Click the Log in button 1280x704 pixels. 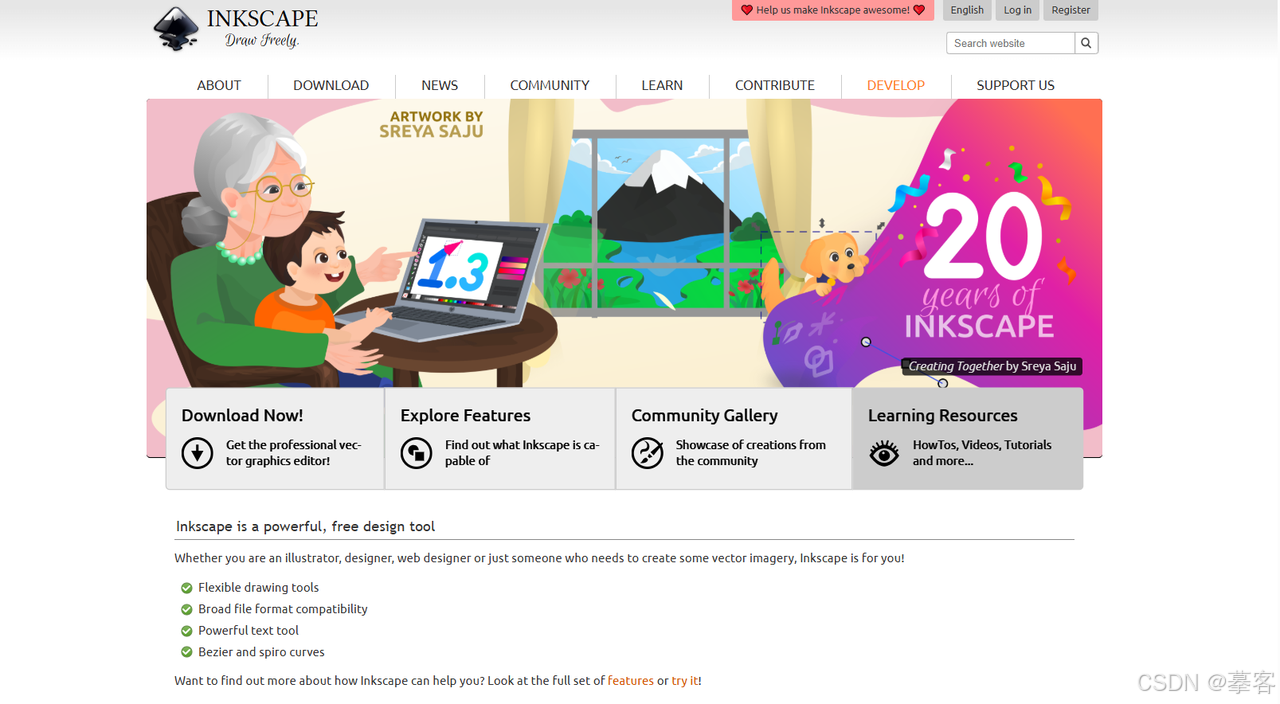(x=1018, y=10)
